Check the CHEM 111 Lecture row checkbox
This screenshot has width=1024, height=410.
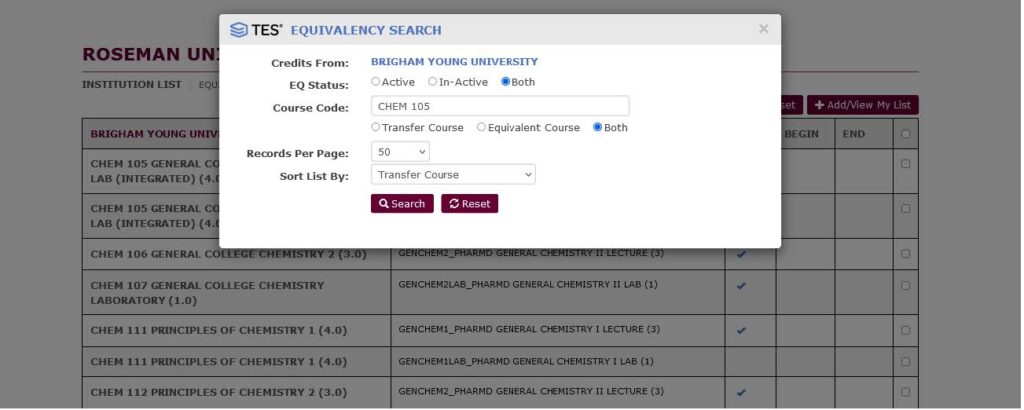(x=905, y=330)
